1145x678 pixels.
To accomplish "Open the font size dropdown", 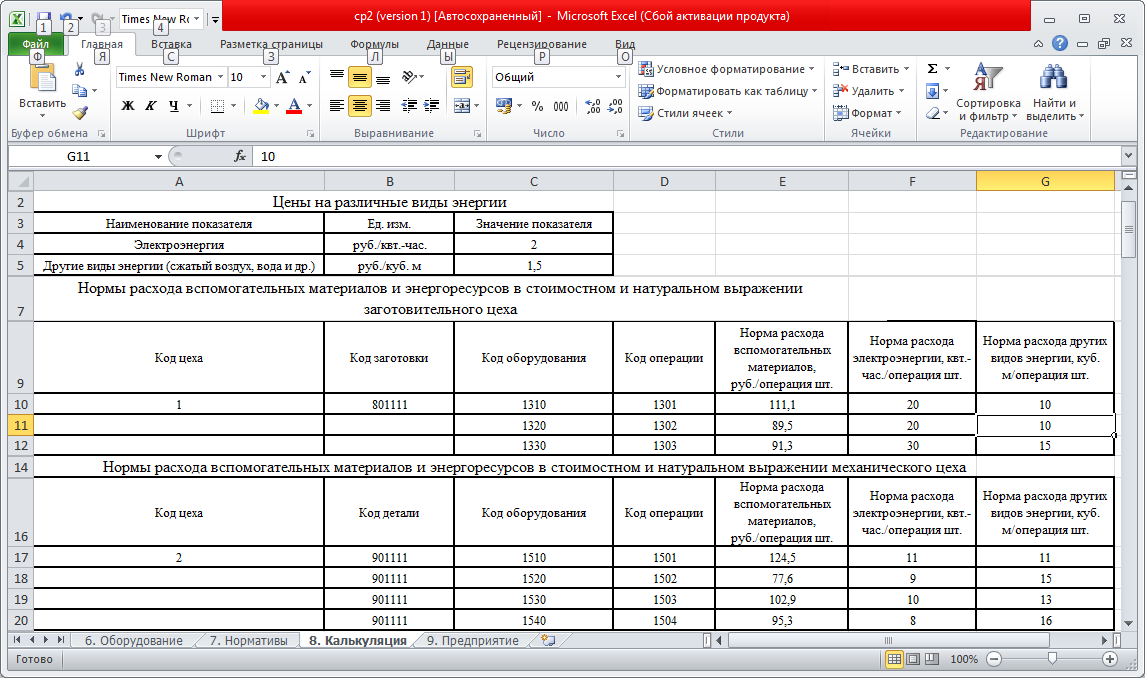I will (x=263, y=77).
